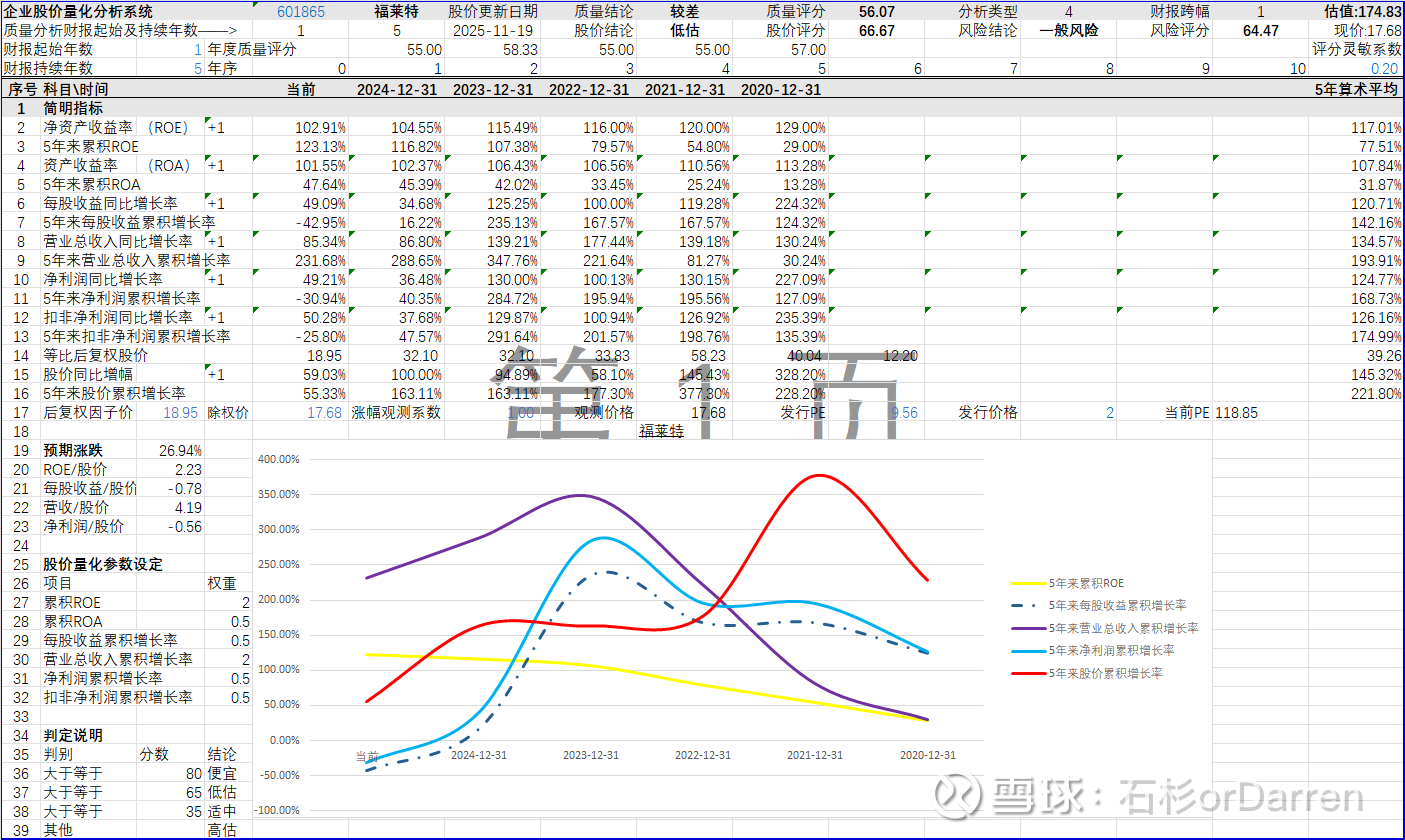Screen dimensions: 1405x840
Task: Click the chart axis label -100.00%
Action: click(x=277, y=810)
